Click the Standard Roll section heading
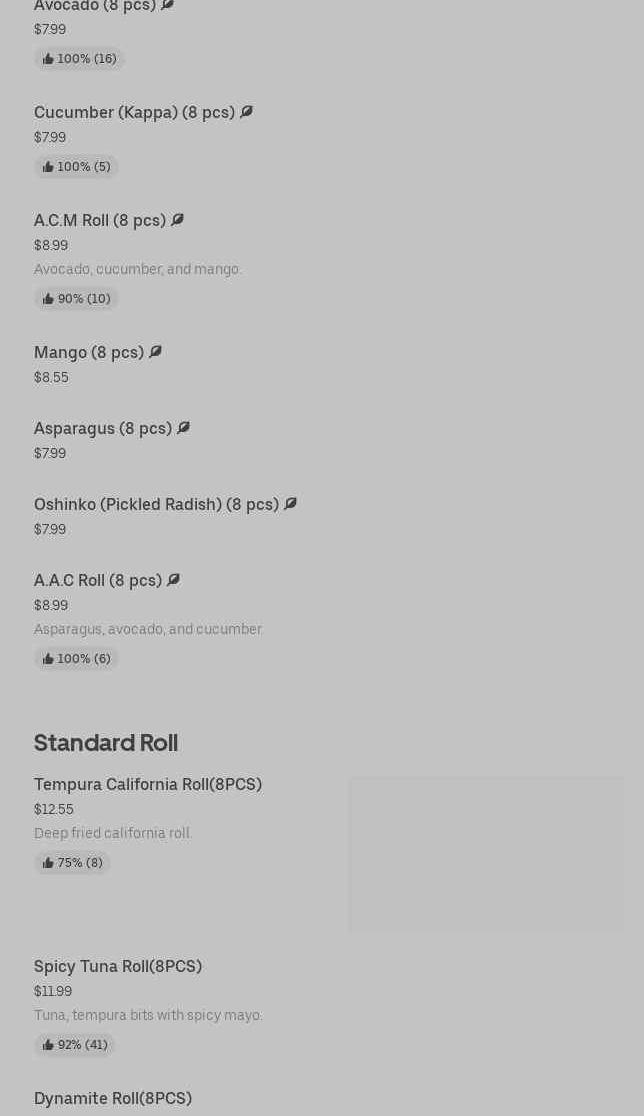 tap(106, 742)
